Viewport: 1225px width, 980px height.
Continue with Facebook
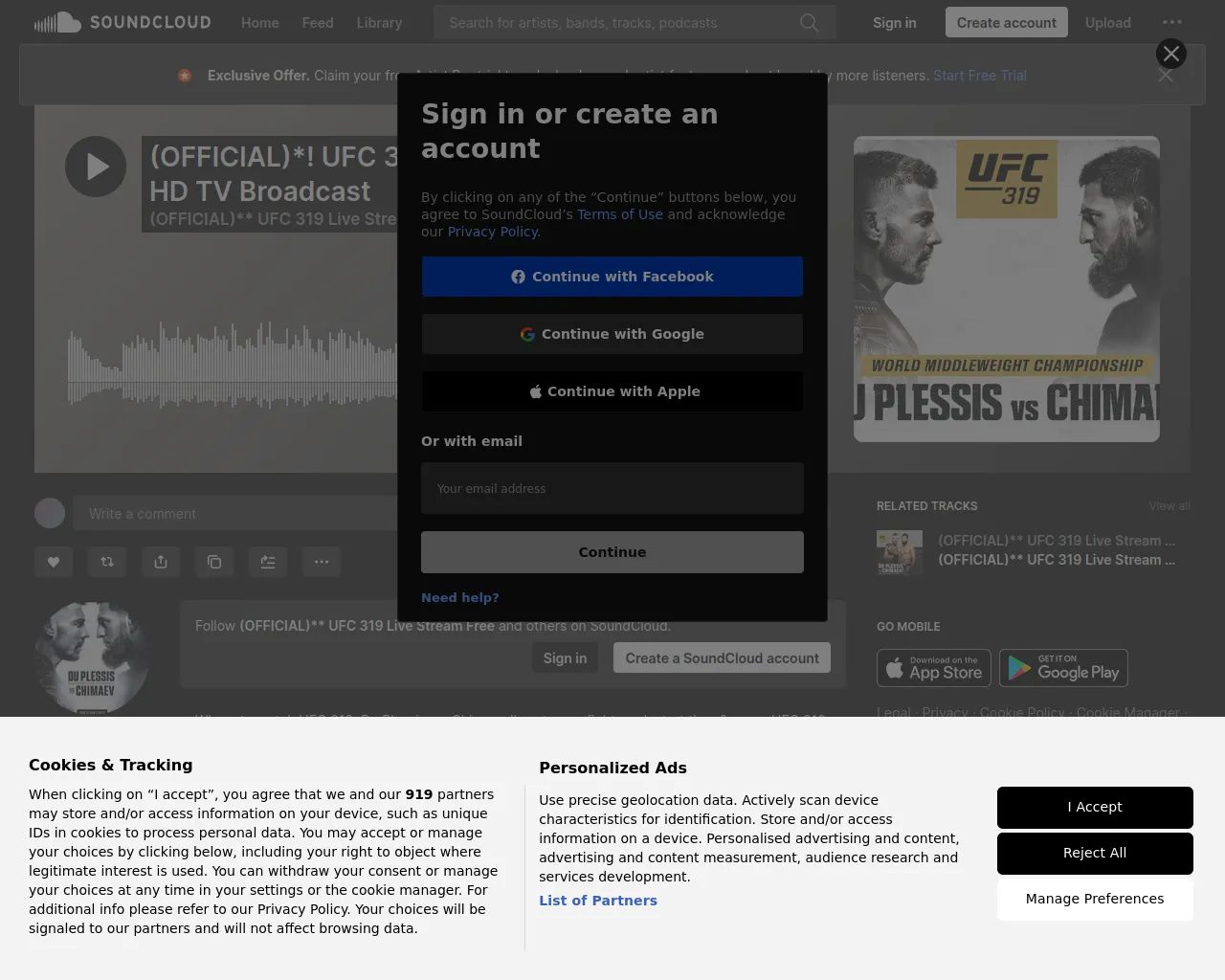click(x=612, y=277)
